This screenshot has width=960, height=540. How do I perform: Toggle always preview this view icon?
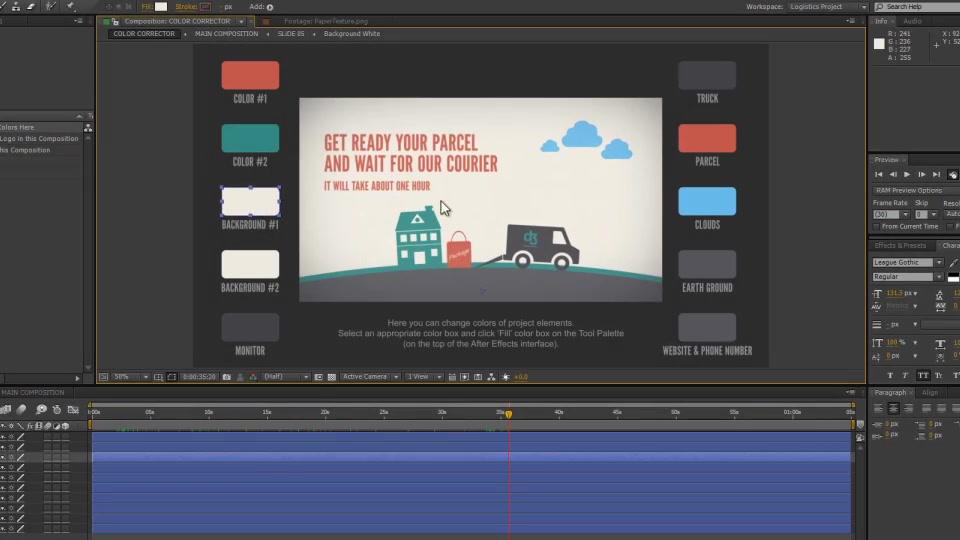103,377
